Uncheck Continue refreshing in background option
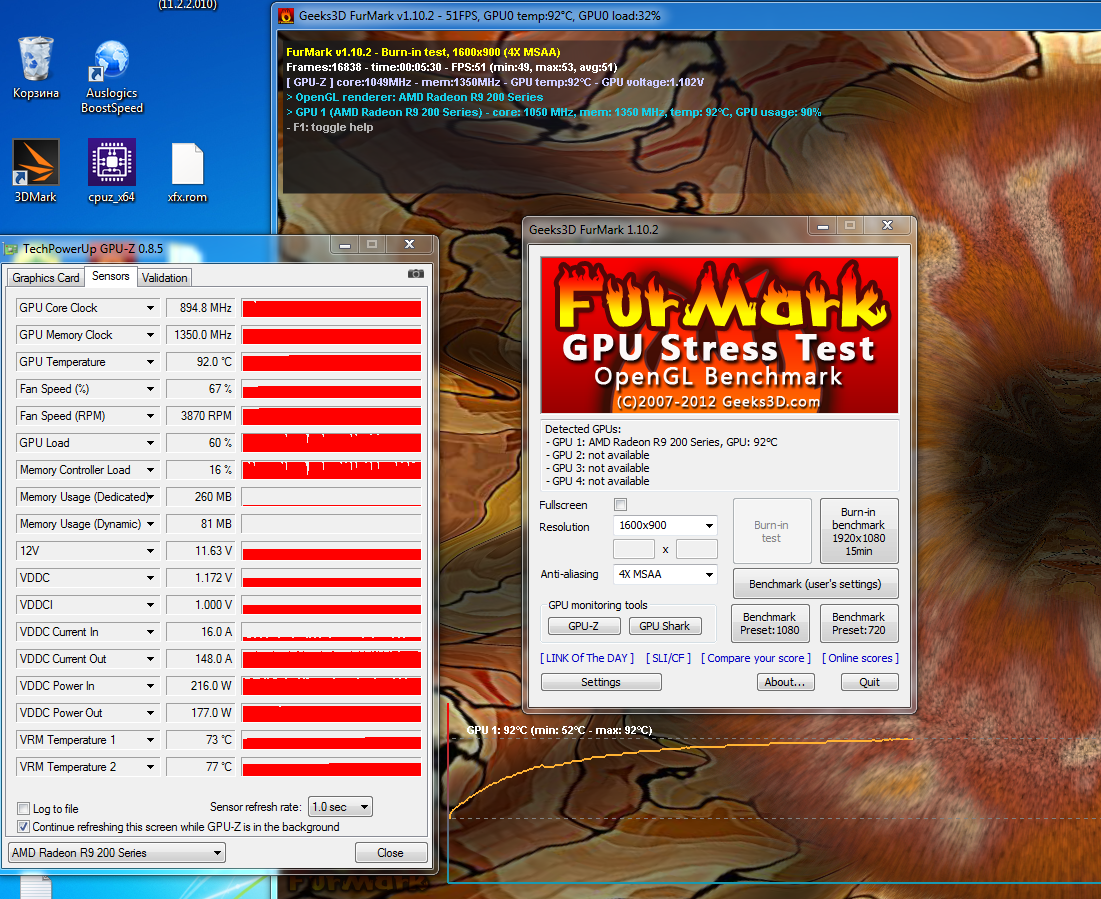 point(23,827)
